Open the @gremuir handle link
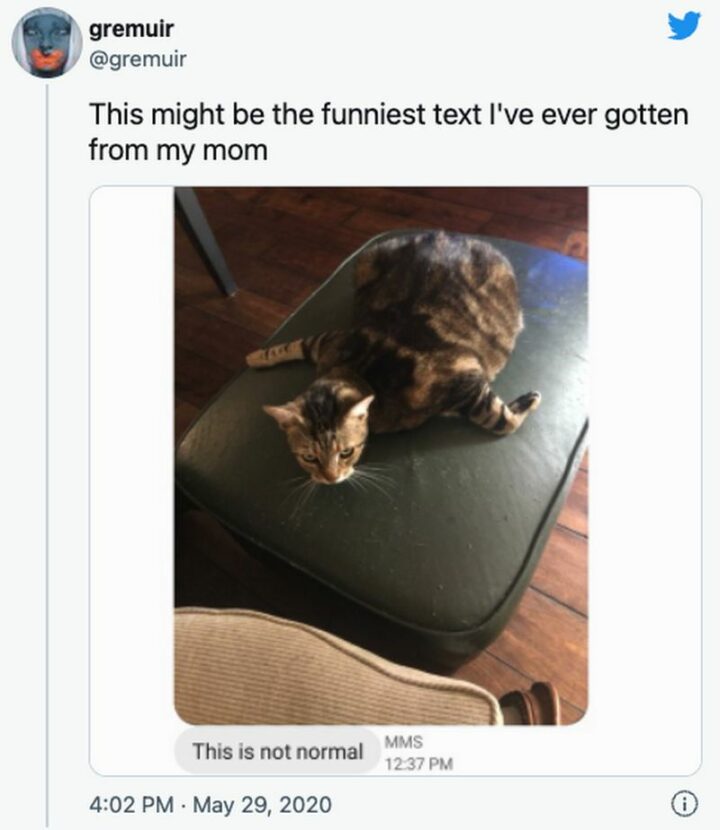720x830 pixels. (138, 59)
